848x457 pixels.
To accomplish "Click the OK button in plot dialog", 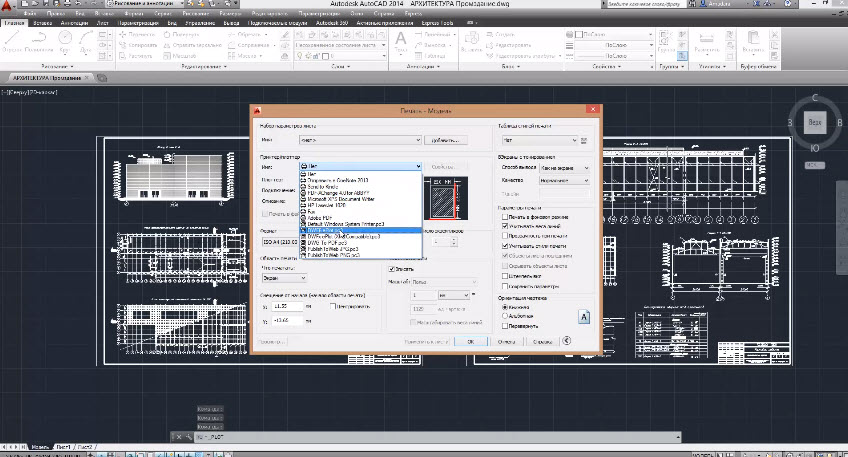I will (x=471, y=341).
